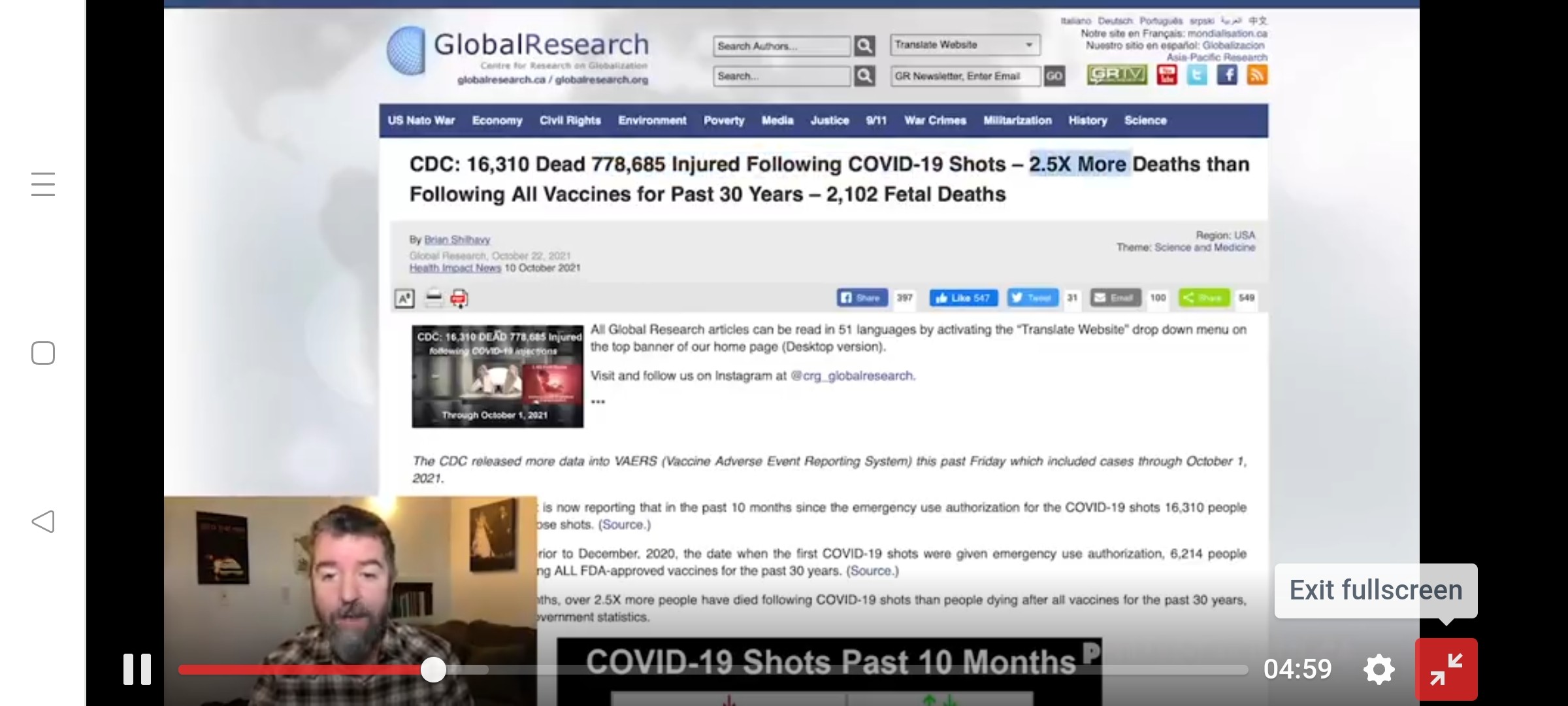Click the article thumbnail image
1568x706 pixels.
tap(498, 377)
